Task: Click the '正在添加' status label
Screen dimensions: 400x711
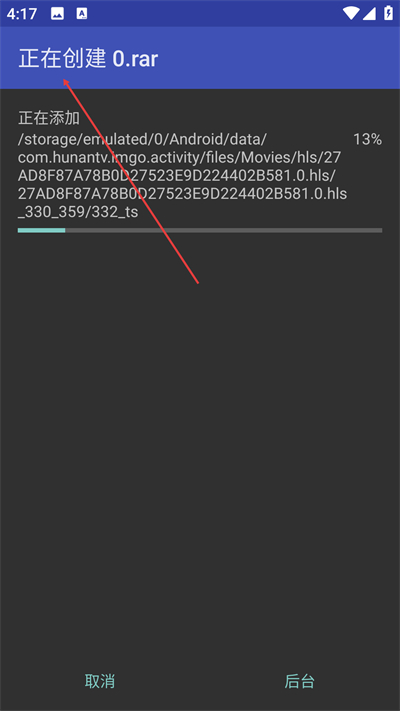Action: click(49, 118)
